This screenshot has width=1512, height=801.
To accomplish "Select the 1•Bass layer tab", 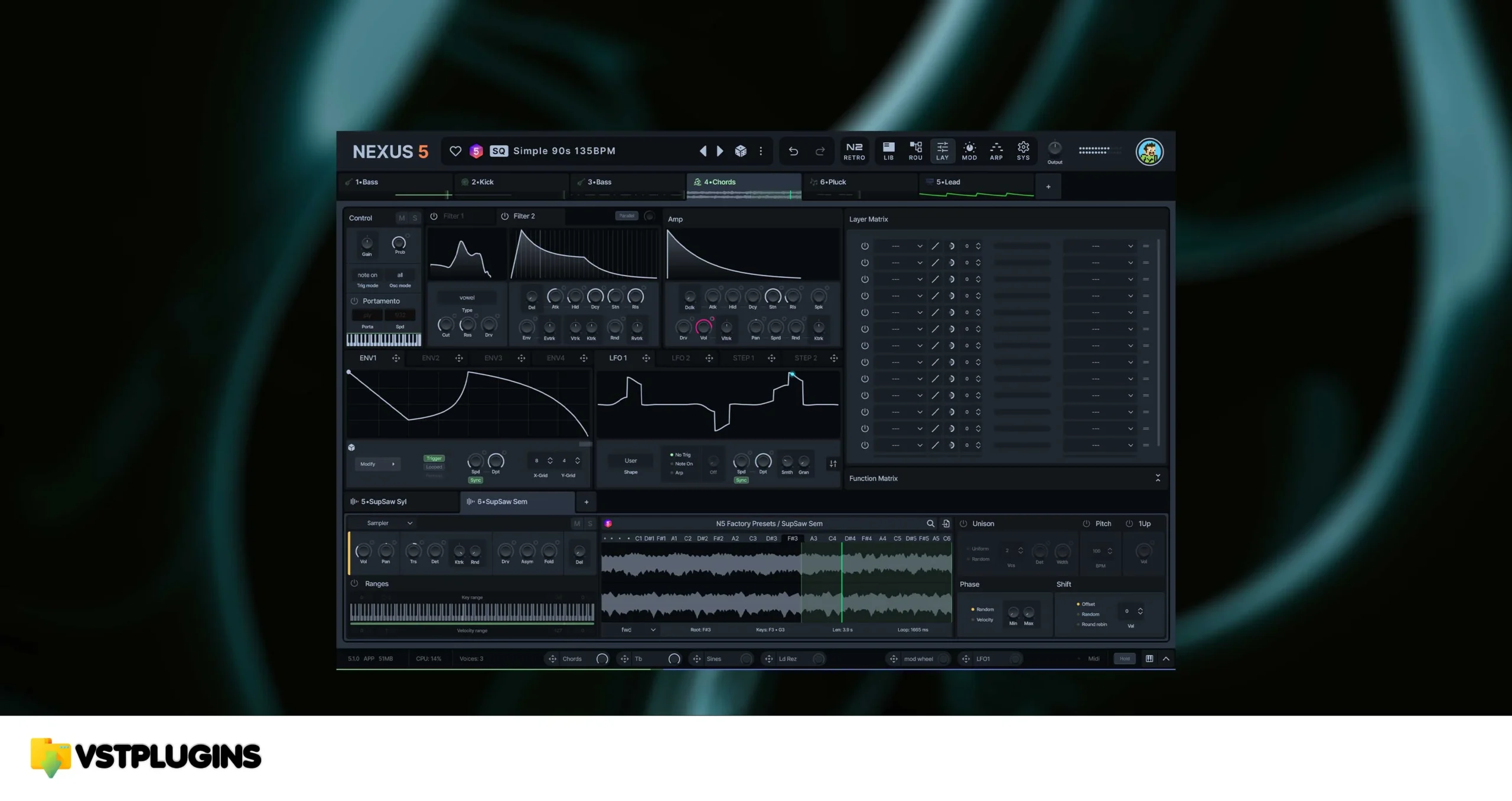I will (x=396, y=187).
